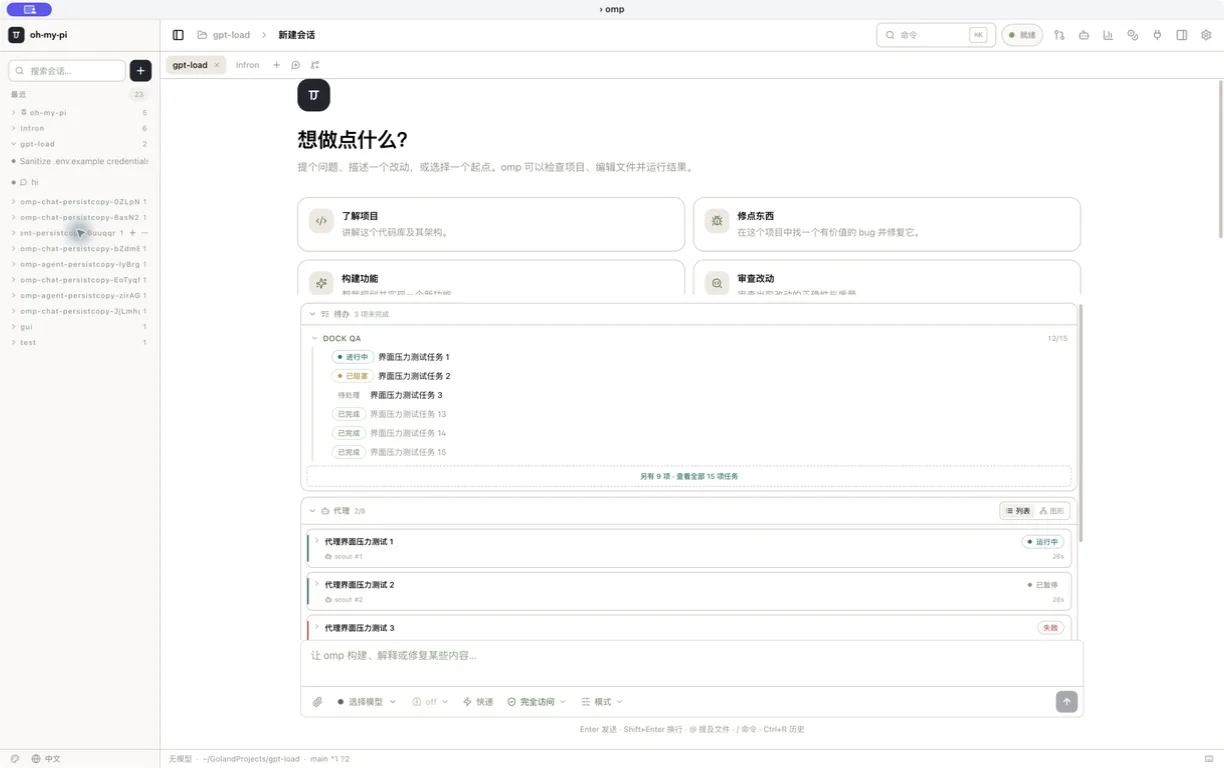This screenshot has width=1224, height=768.
Task: Select the 修点东西 card
Action: click(887, 224)
